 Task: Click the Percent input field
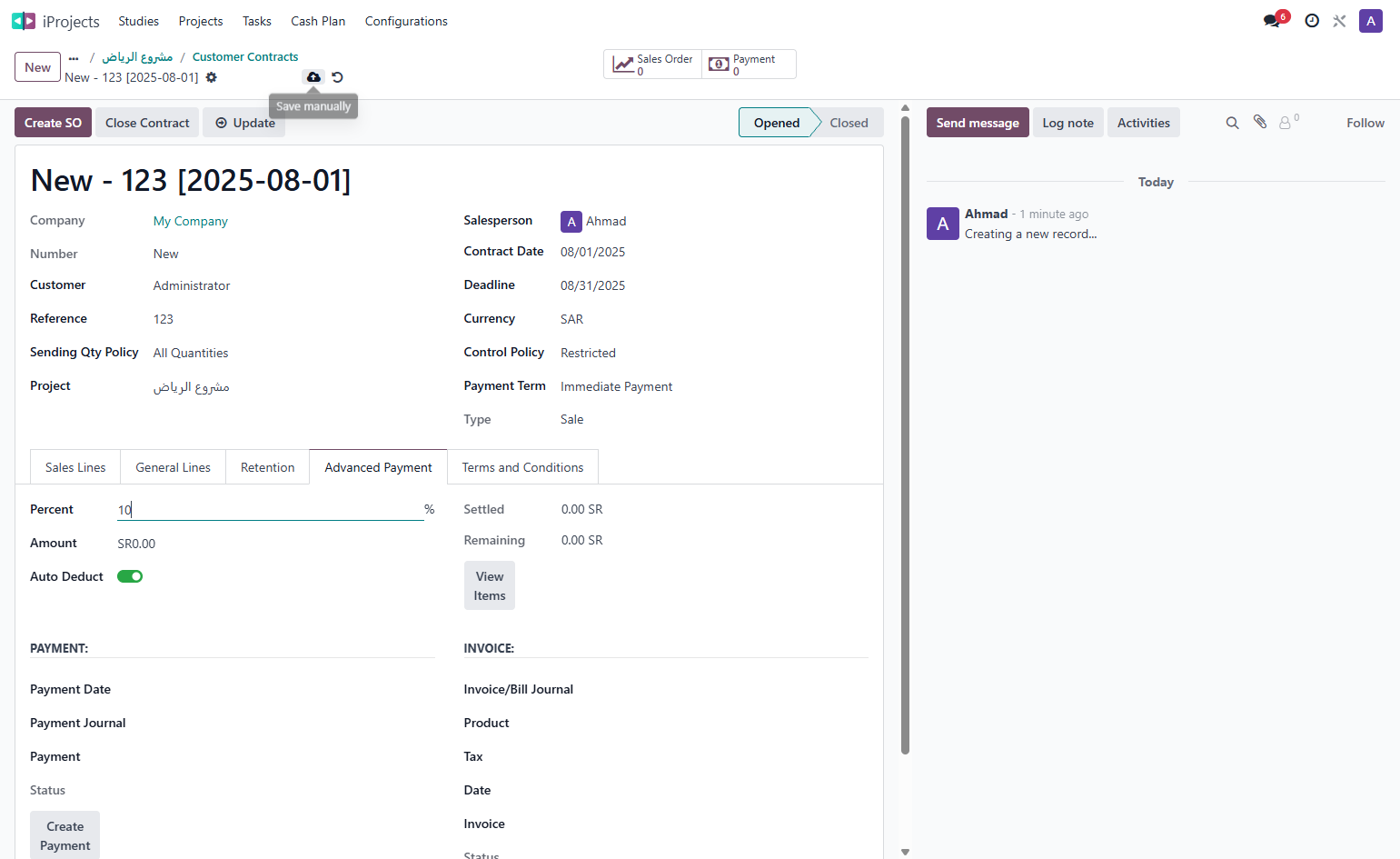point(270,510)
